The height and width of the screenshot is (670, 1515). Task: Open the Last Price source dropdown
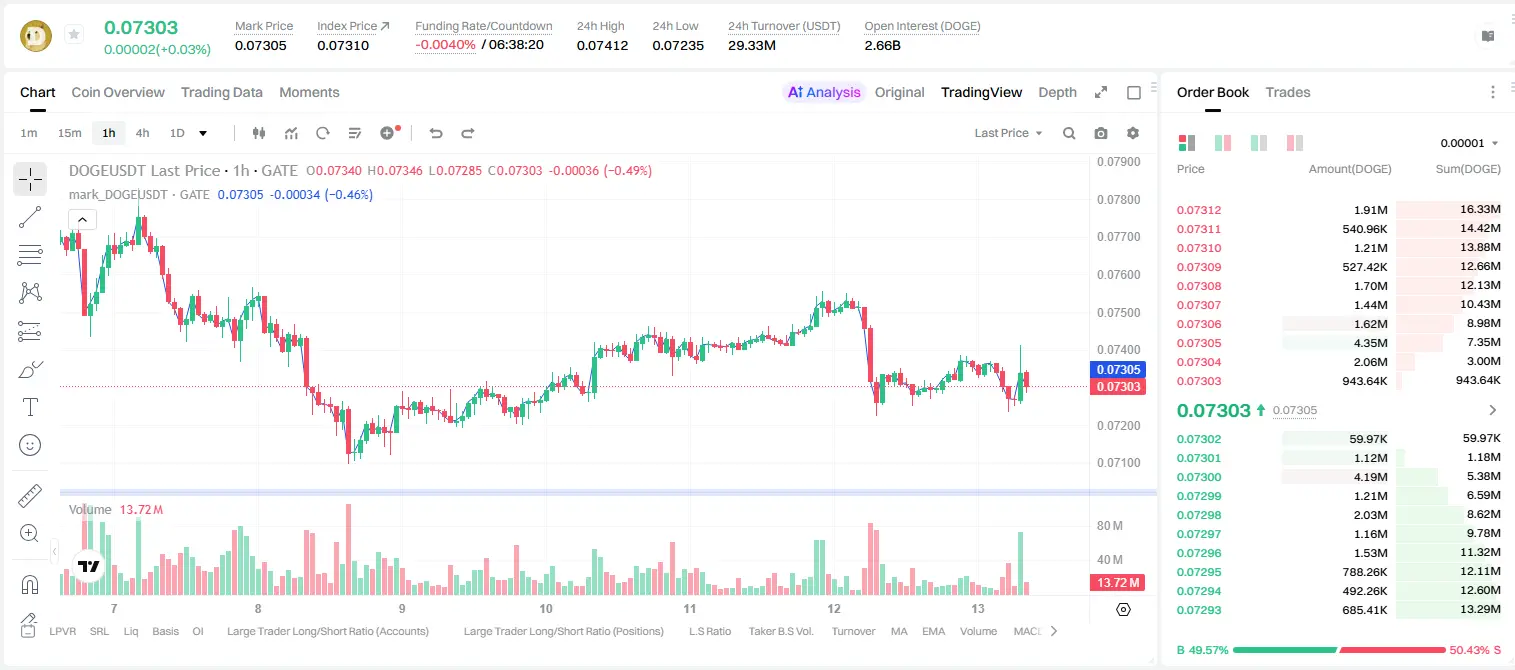pos(1008,133)
